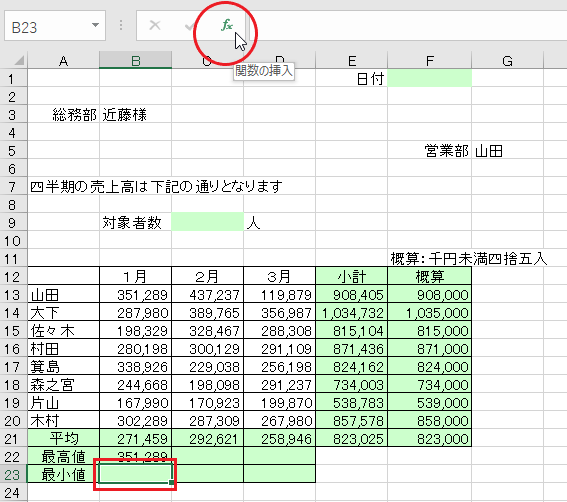The height and width of the screenshot is (502, 567).
Task: Select the cell with value 858,000
Action: click(x=430, y=420)
